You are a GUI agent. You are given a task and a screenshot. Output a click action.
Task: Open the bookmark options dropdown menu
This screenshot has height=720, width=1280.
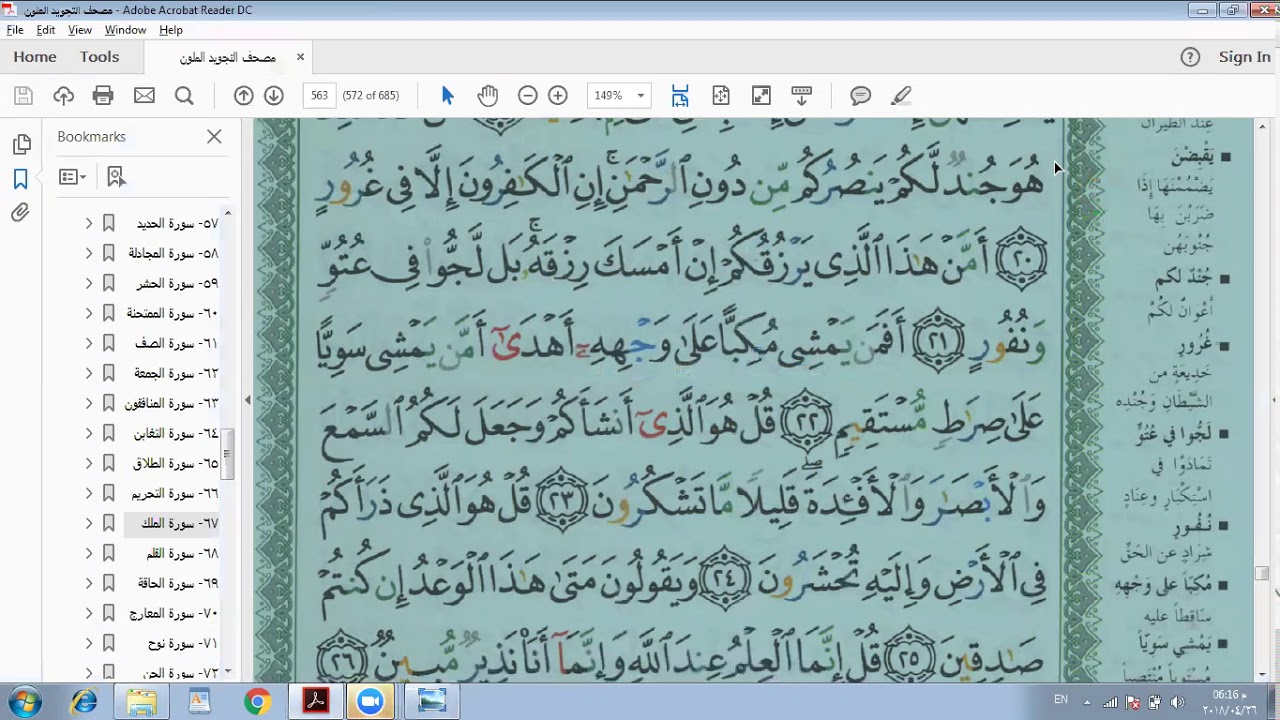(x=72, y=177)
